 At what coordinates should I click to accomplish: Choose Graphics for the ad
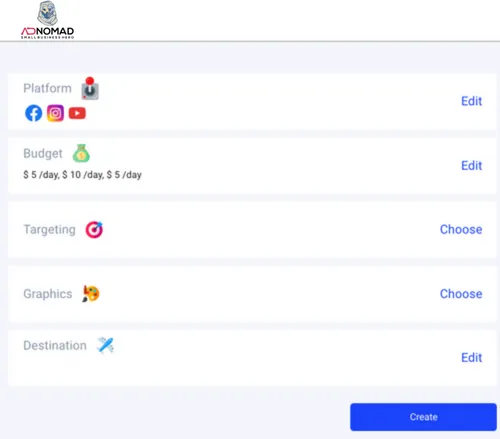[x=461, y=294]
